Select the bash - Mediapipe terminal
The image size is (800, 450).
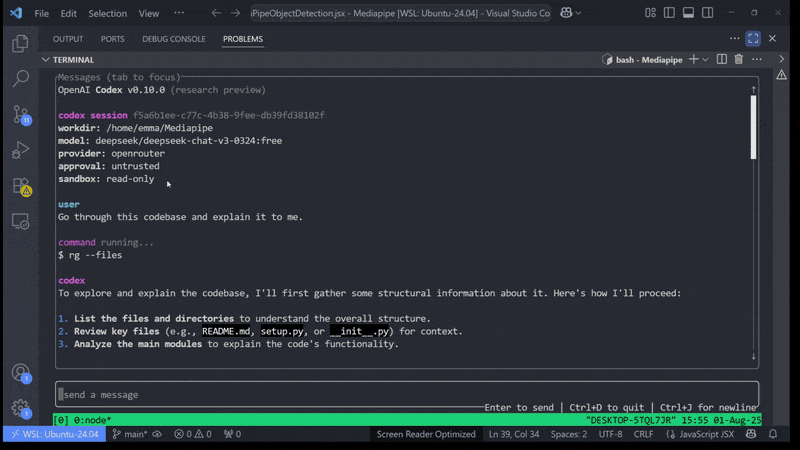tap(642, 60)
